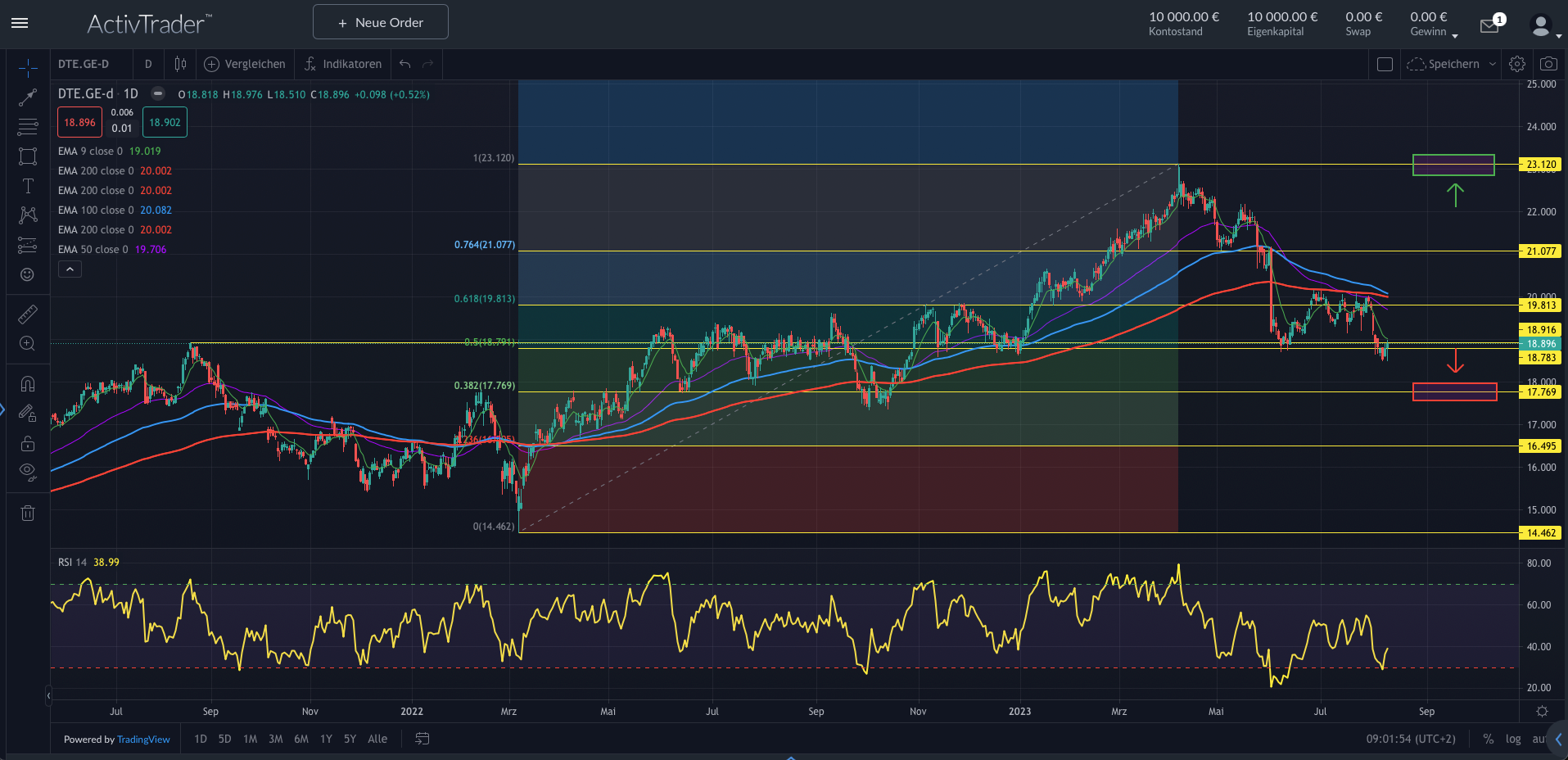The width and height of the screenshot is (1568, 760).
Task: Take a chart snapshot with the camera icon
Action: pyautogui.click(x=1548, y=63)
